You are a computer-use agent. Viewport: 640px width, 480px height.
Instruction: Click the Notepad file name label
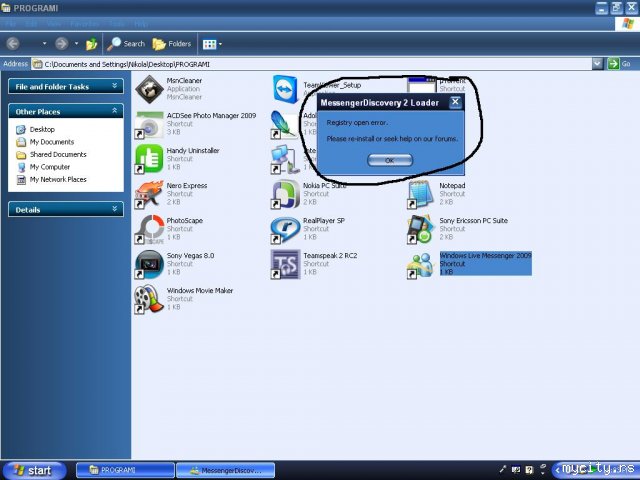[x=452, y=186]
